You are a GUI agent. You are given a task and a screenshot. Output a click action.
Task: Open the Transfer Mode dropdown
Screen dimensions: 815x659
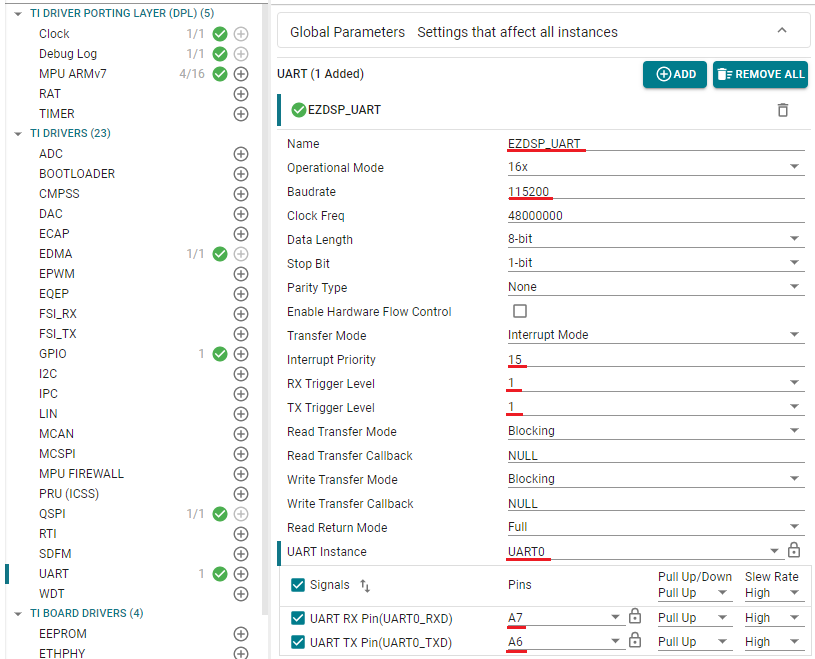[654, 336]
